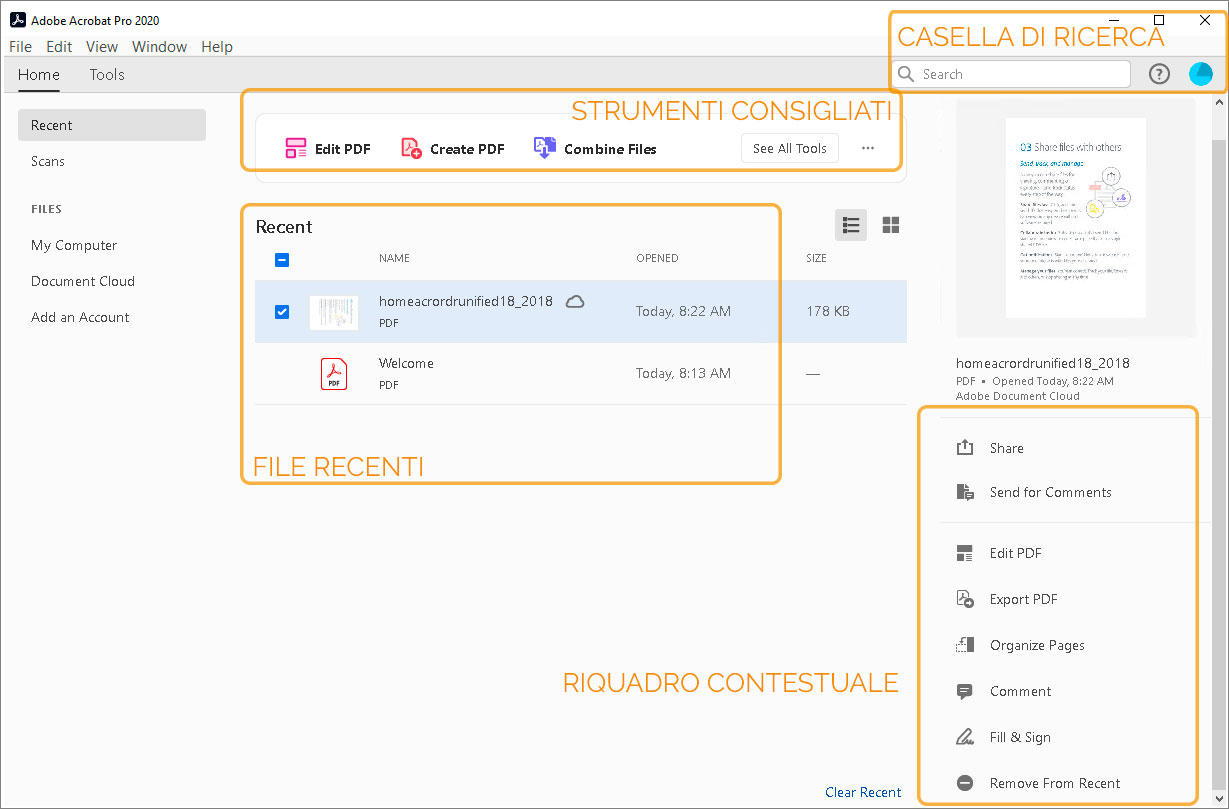Image resolution: width=1229 pixels, height=809 pixels.
Task: Open the user profile avatar
Action: click(1200, 74)
